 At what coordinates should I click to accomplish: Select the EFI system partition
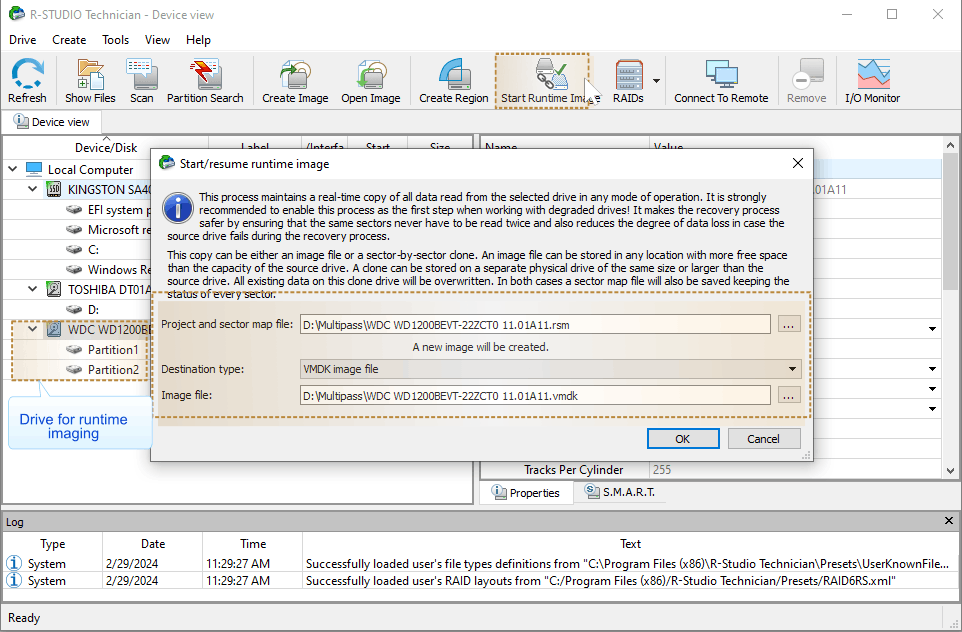tap(107, 210)
